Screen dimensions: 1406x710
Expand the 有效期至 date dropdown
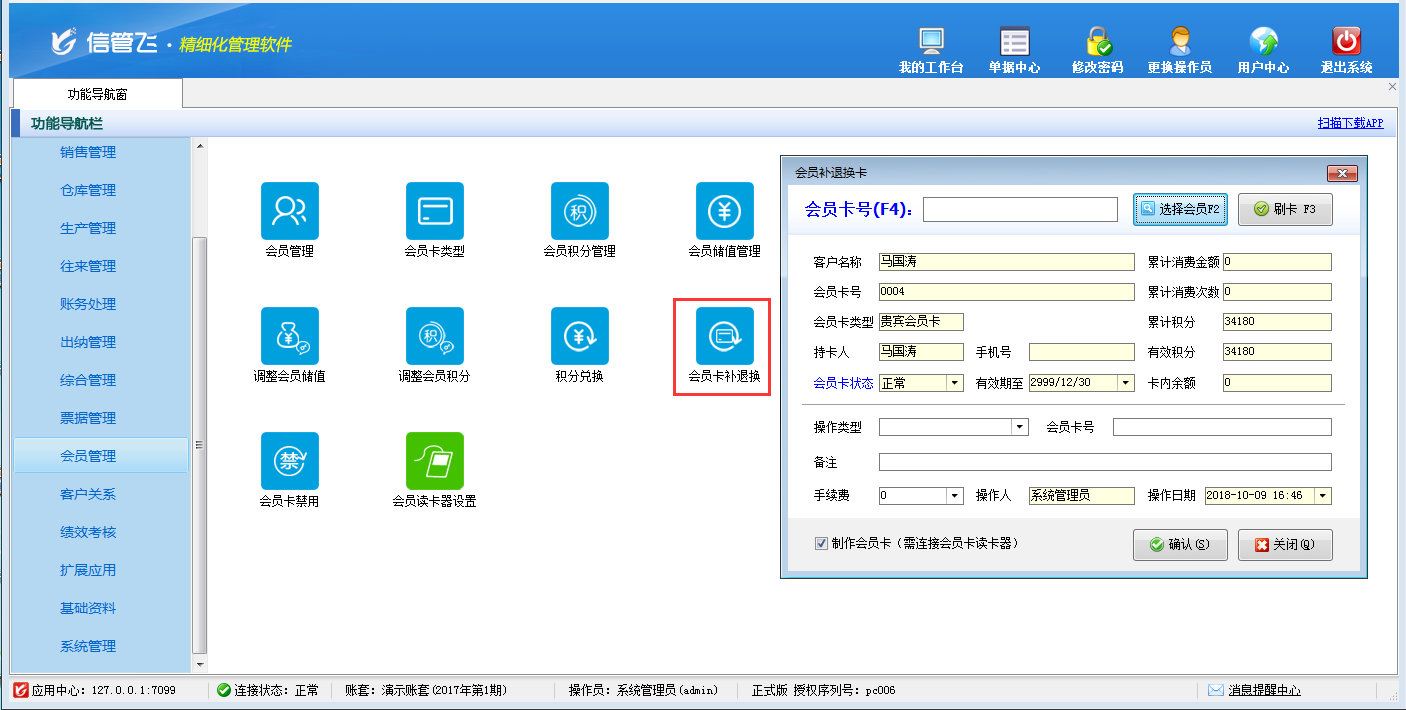1126,383
